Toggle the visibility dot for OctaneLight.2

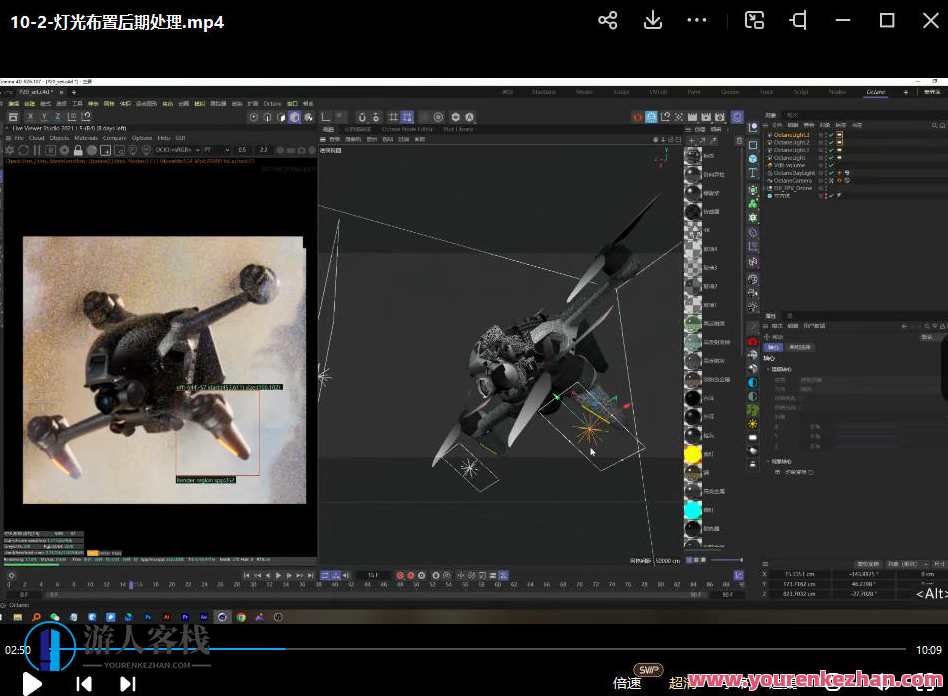[x=822, y=141]
